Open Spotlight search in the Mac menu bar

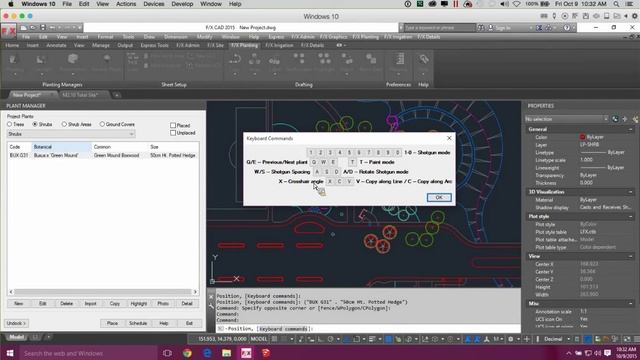(616, 4)
